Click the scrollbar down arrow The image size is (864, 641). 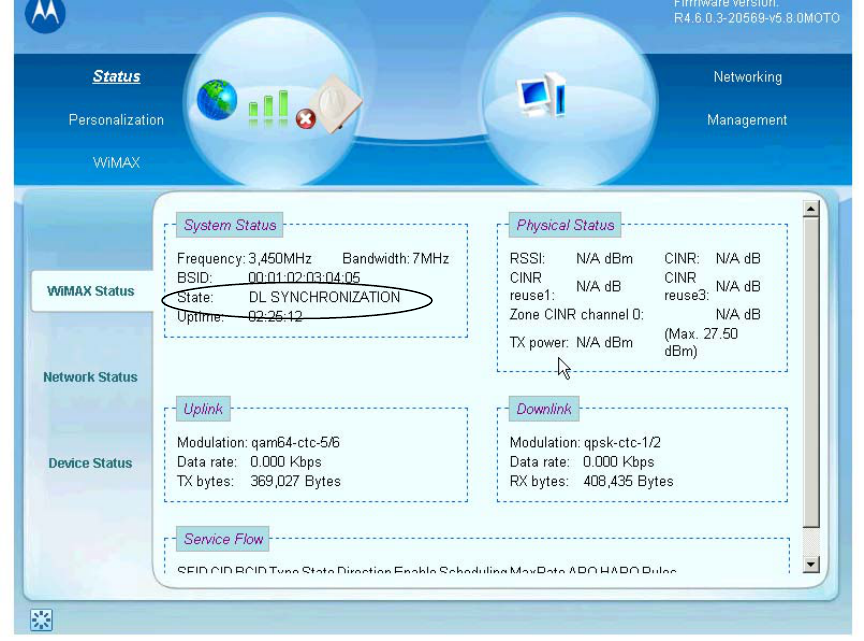(811, 564)
